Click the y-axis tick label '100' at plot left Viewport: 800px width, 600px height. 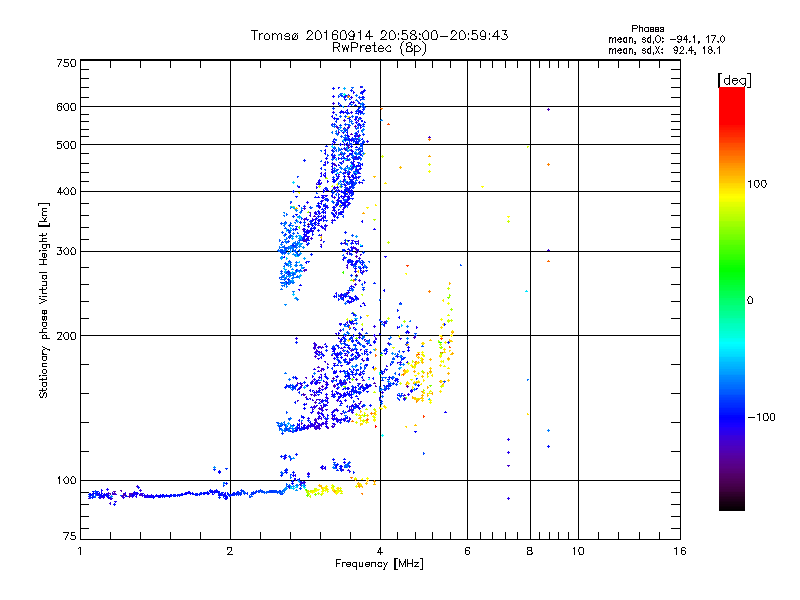point(66,481)
